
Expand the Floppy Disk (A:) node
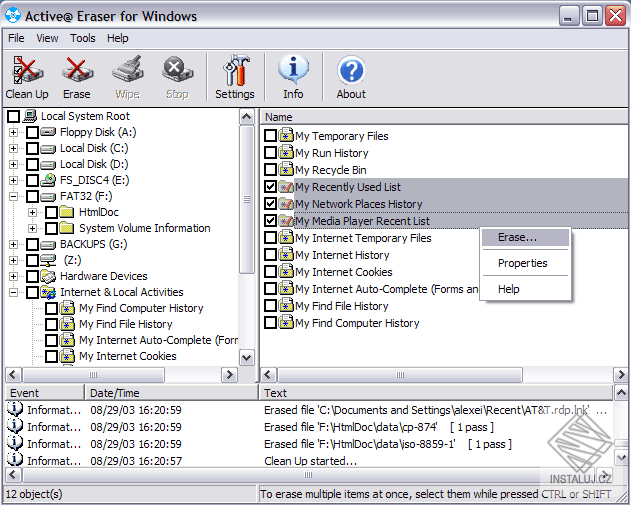(x=13, y=132)
